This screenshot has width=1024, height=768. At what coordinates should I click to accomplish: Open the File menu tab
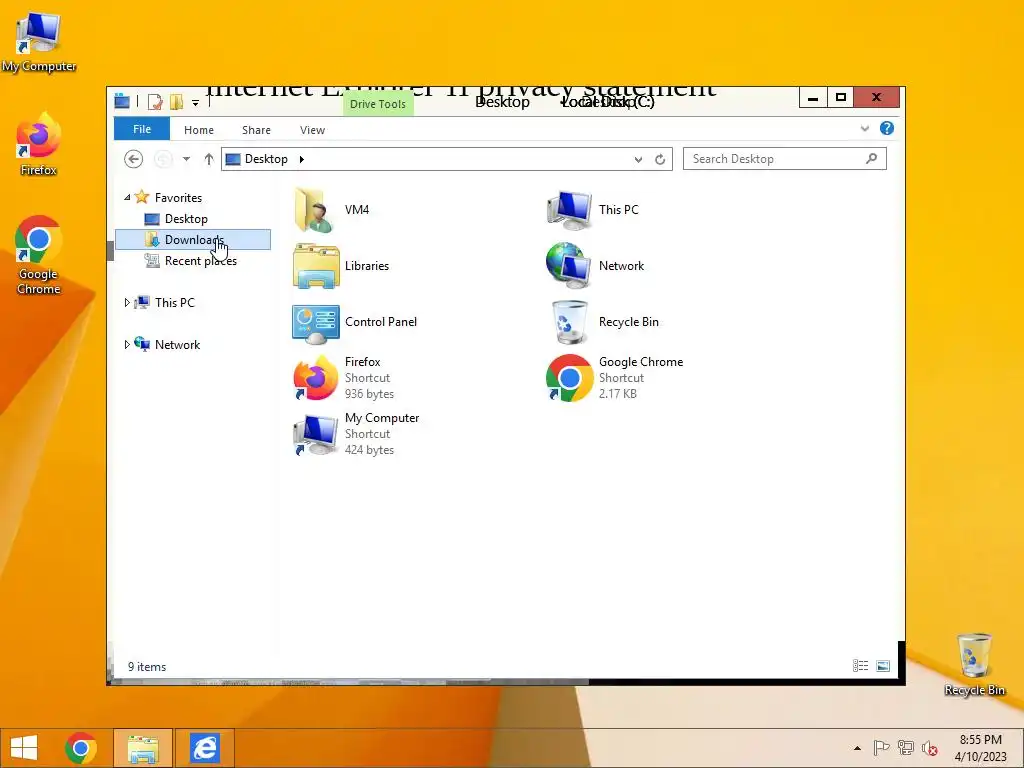(x=142, y=129)
